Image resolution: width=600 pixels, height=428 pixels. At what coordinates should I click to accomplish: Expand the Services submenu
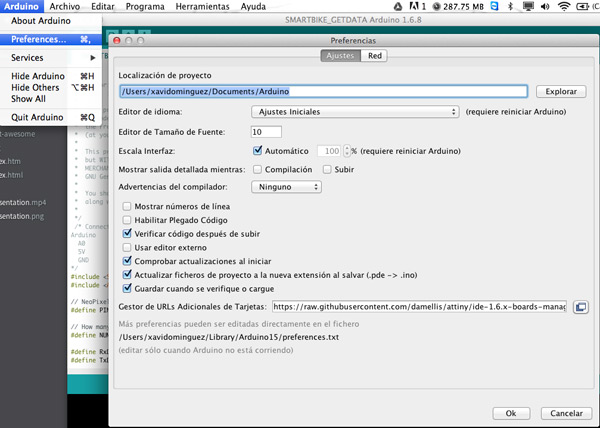tap(51, 58)
